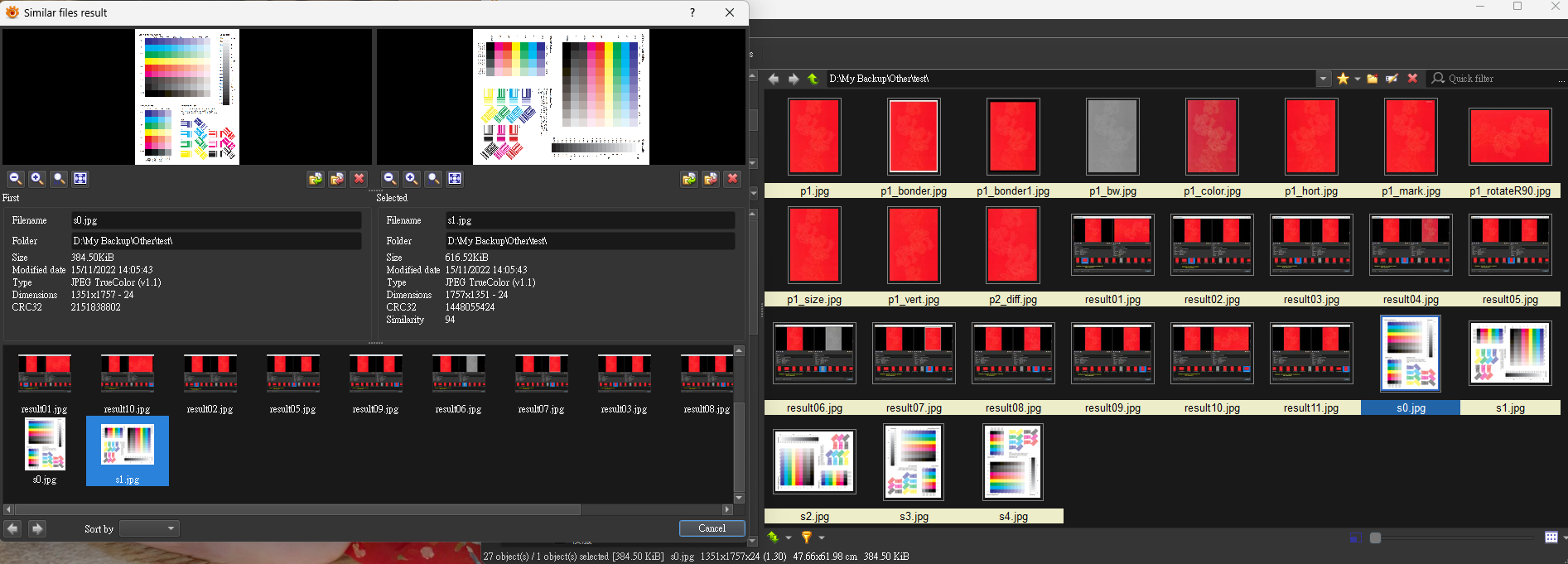Go up one folder level in browser

tap(813, 79)
